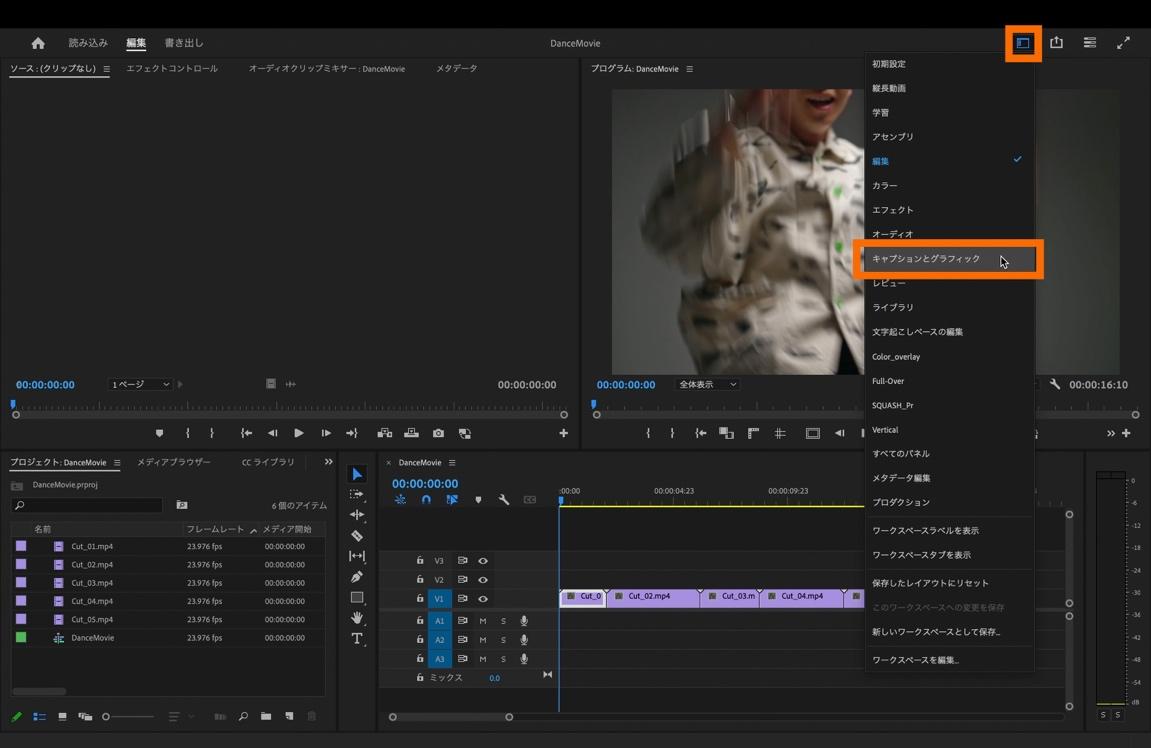1151x748 pixels.
Task: Open the Workspaces panel icon
Action: (x=1023, y=43)
